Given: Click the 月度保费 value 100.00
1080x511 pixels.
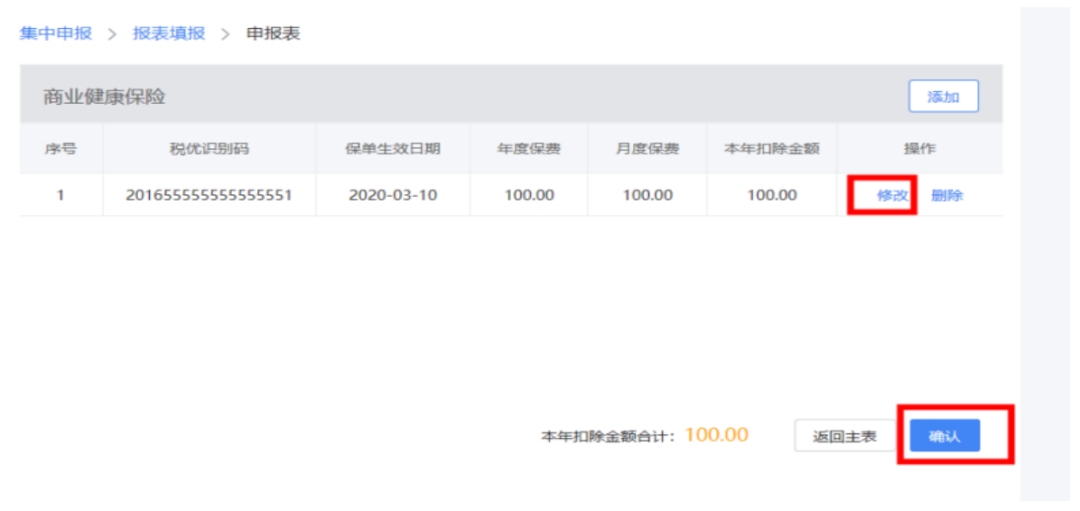Looking at the screenshot, I should pos(647,196).
